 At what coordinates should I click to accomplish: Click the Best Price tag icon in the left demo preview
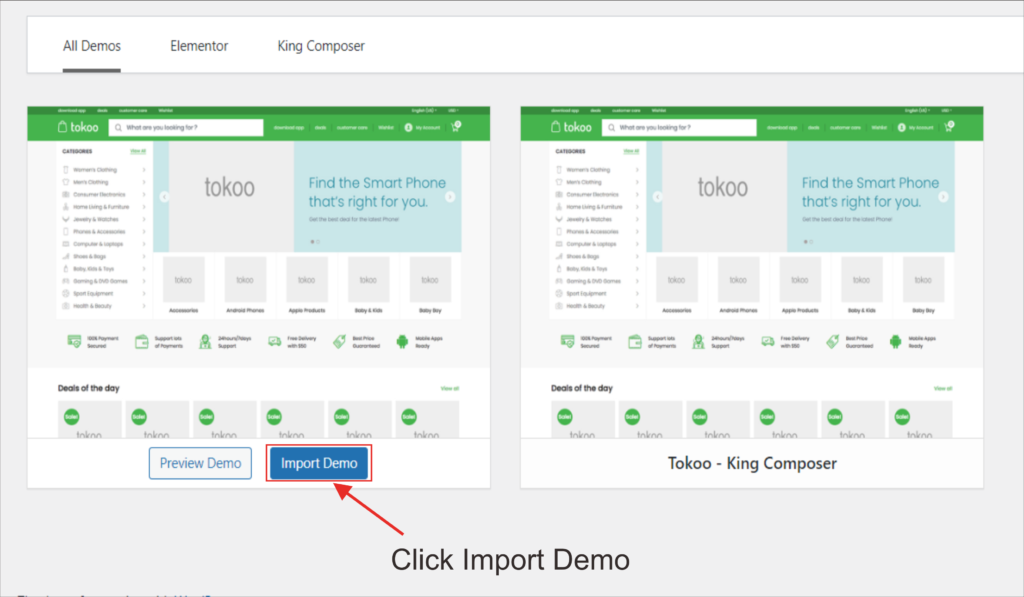(339, 341)
